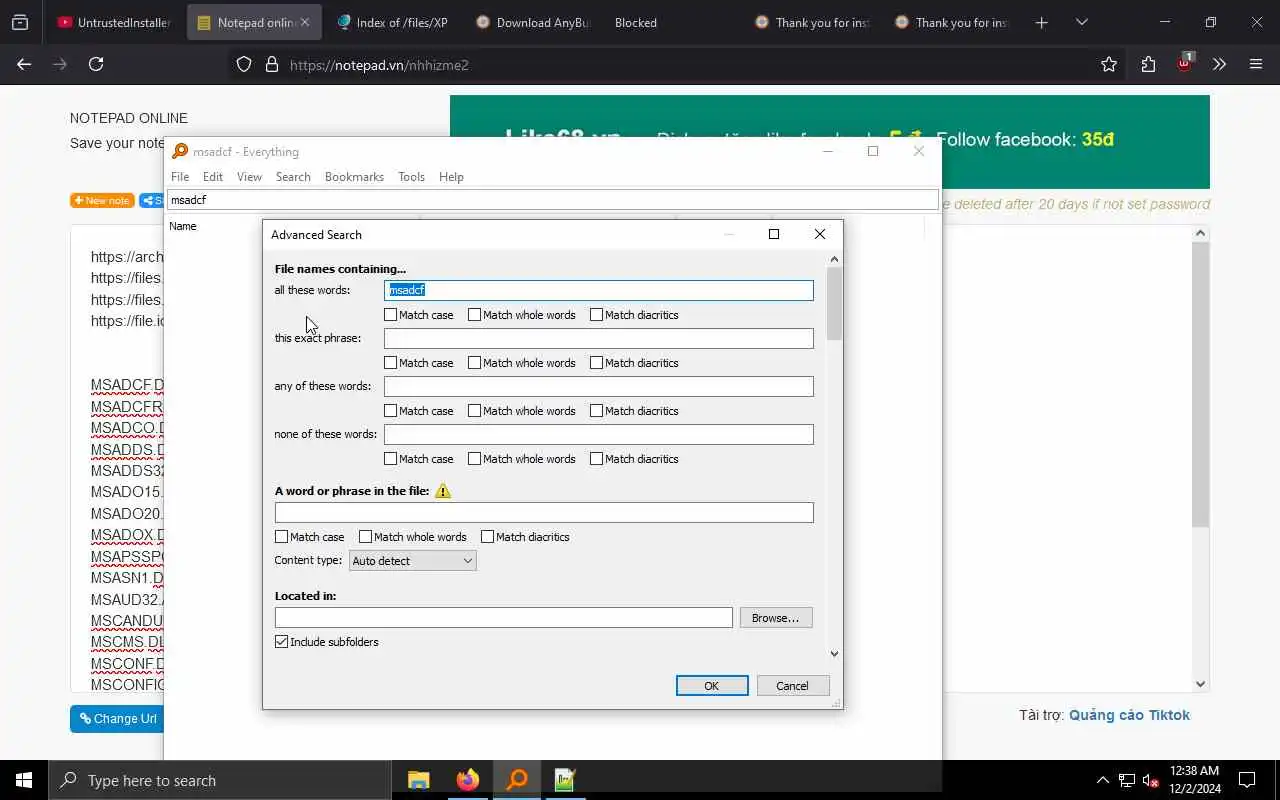Image resolution: width=1280 pixels, height=800 pixels.
Task: Open the Content type Auto detect dropdown
Action: 413,561
